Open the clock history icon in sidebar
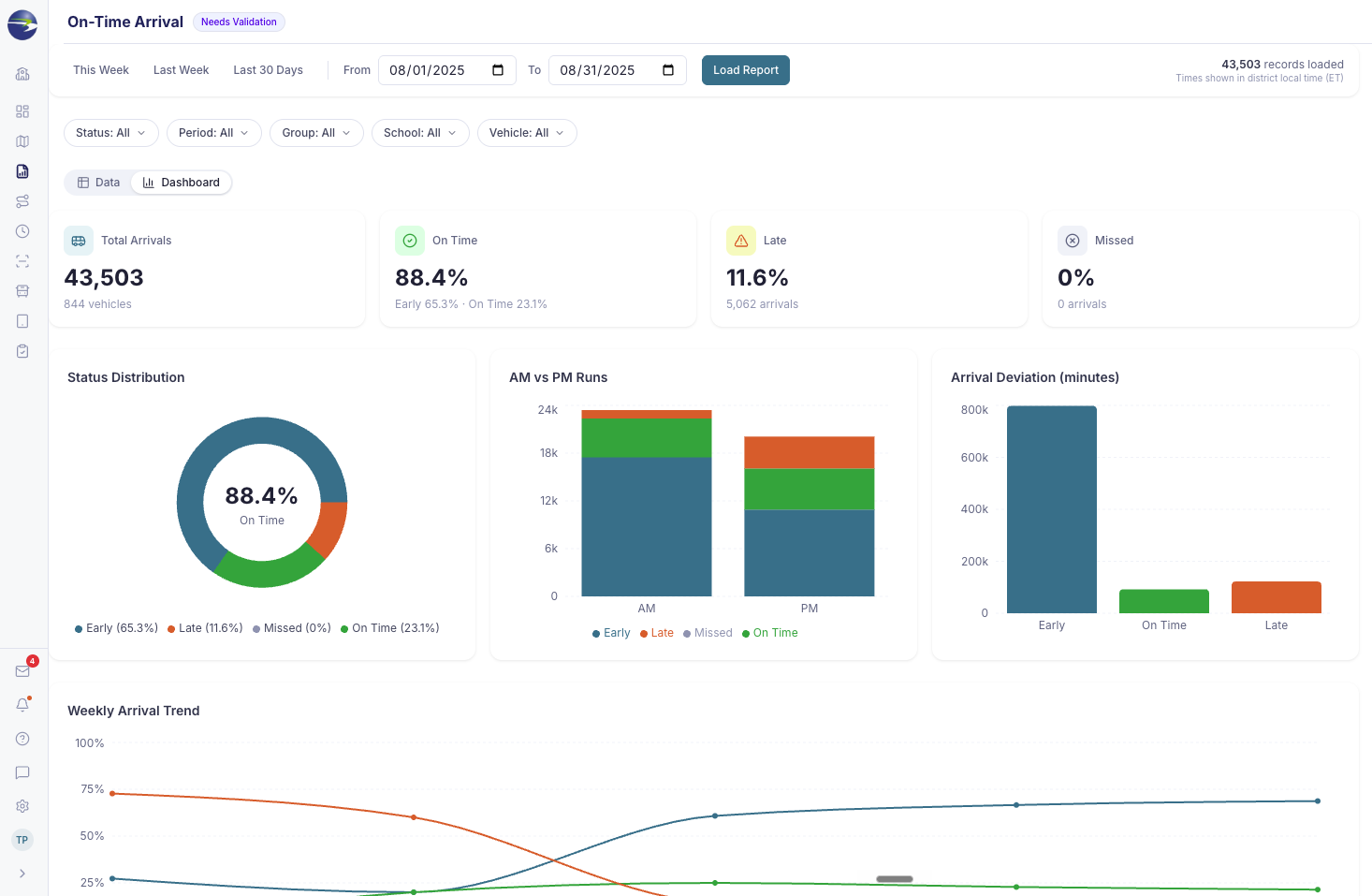 [22, 231]
